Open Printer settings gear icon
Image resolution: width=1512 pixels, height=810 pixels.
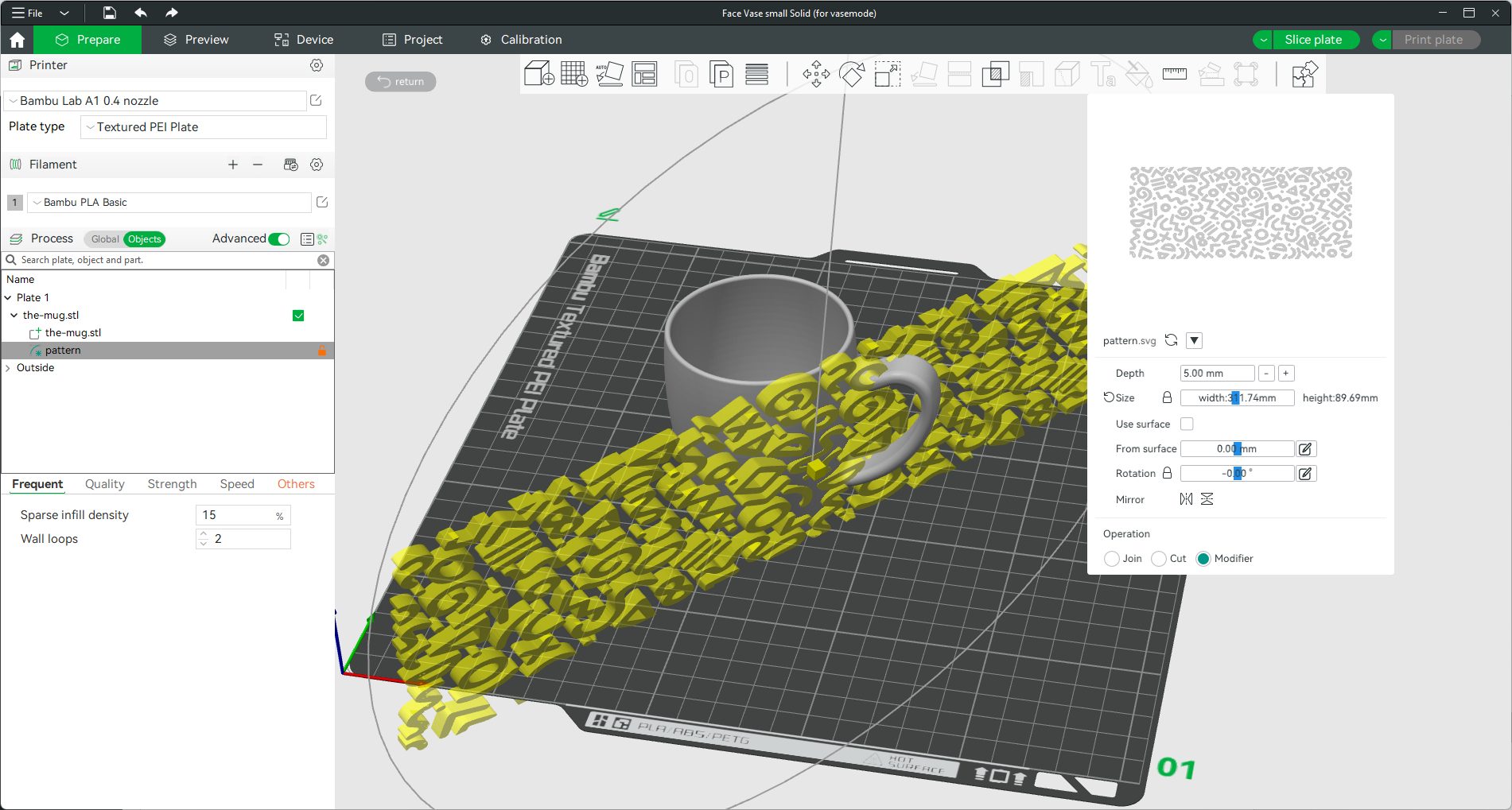(317, 65)
